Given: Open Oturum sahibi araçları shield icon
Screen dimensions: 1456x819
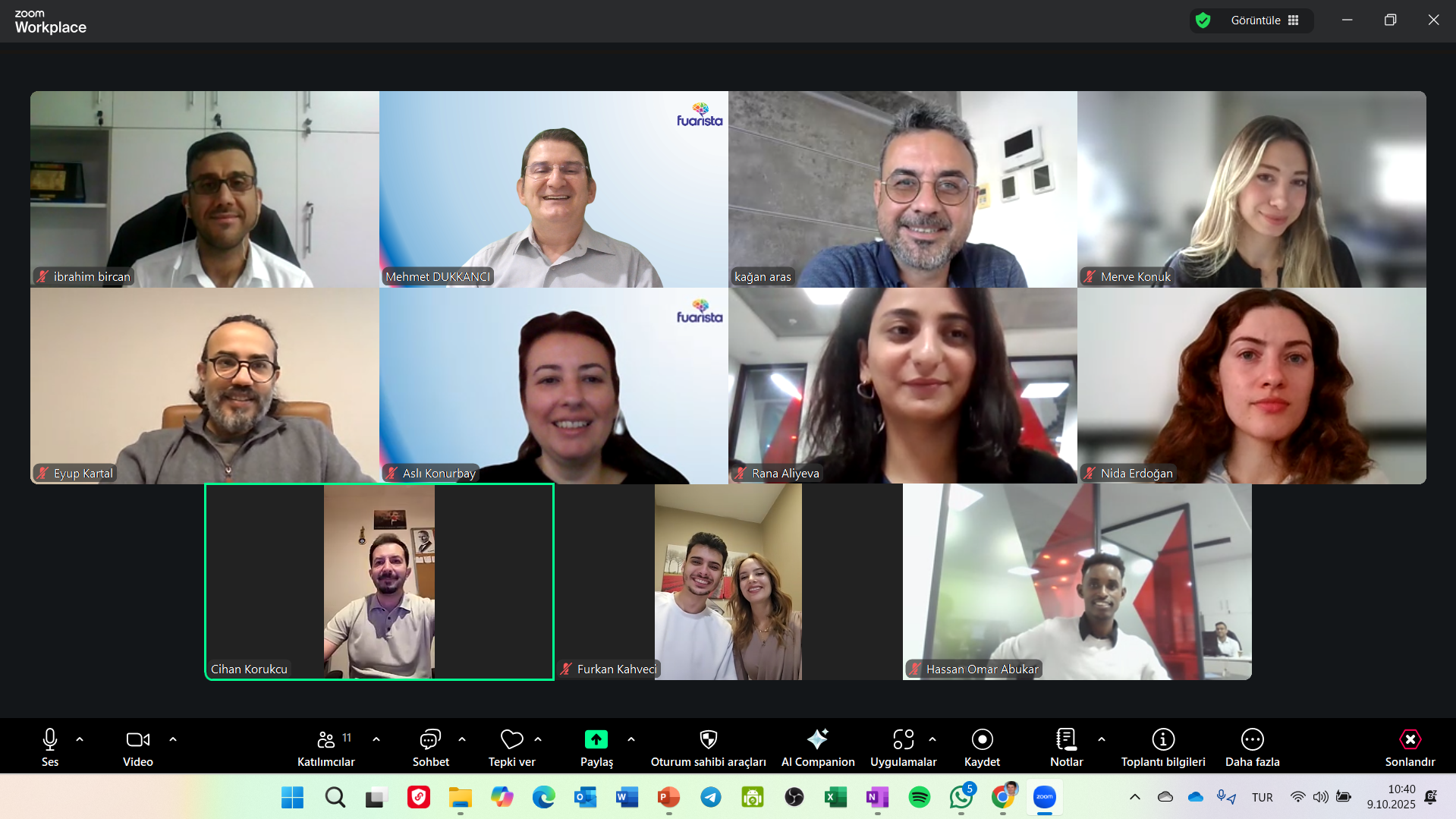Looking at the screenshot, I should [x=708, y=740].
